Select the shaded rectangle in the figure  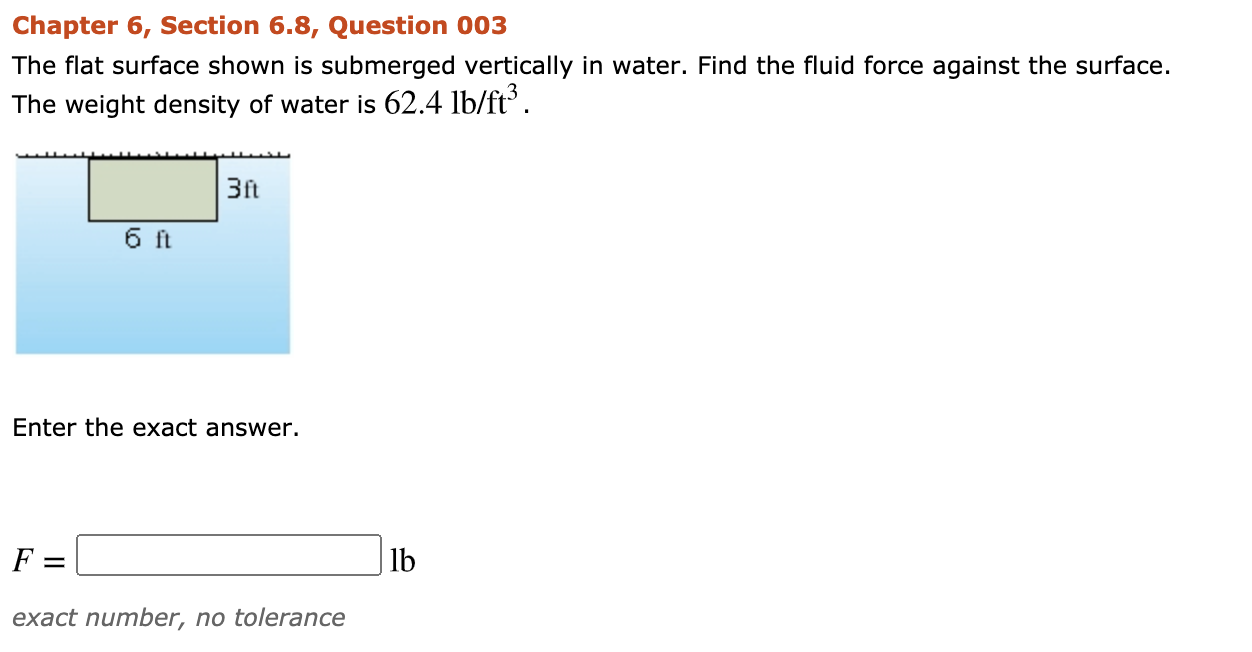click(x=152, y=190)
